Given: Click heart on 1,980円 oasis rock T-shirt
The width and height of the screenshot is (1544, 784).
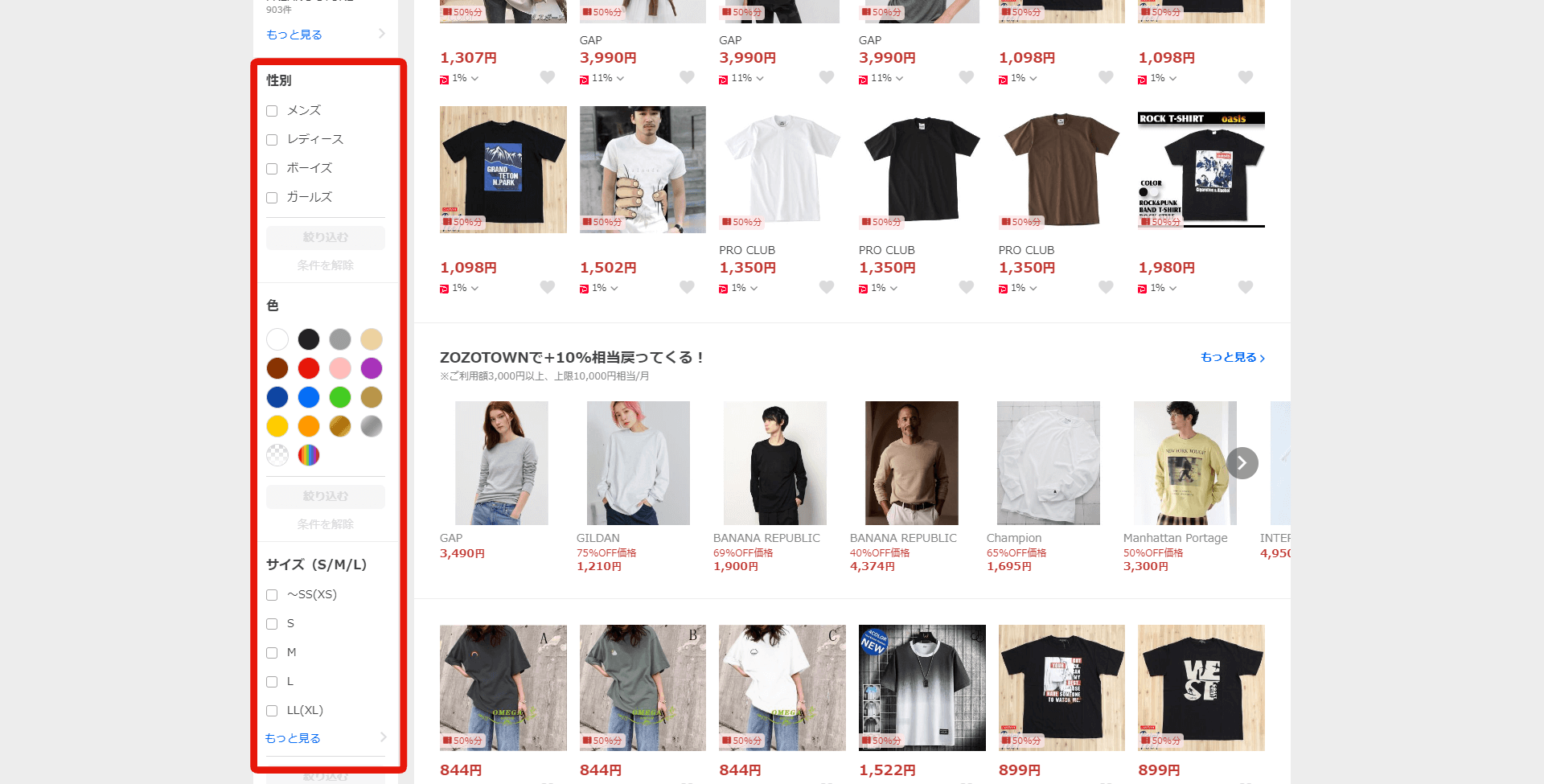Looking at the screenshot, I should [x=1245, y=287].
